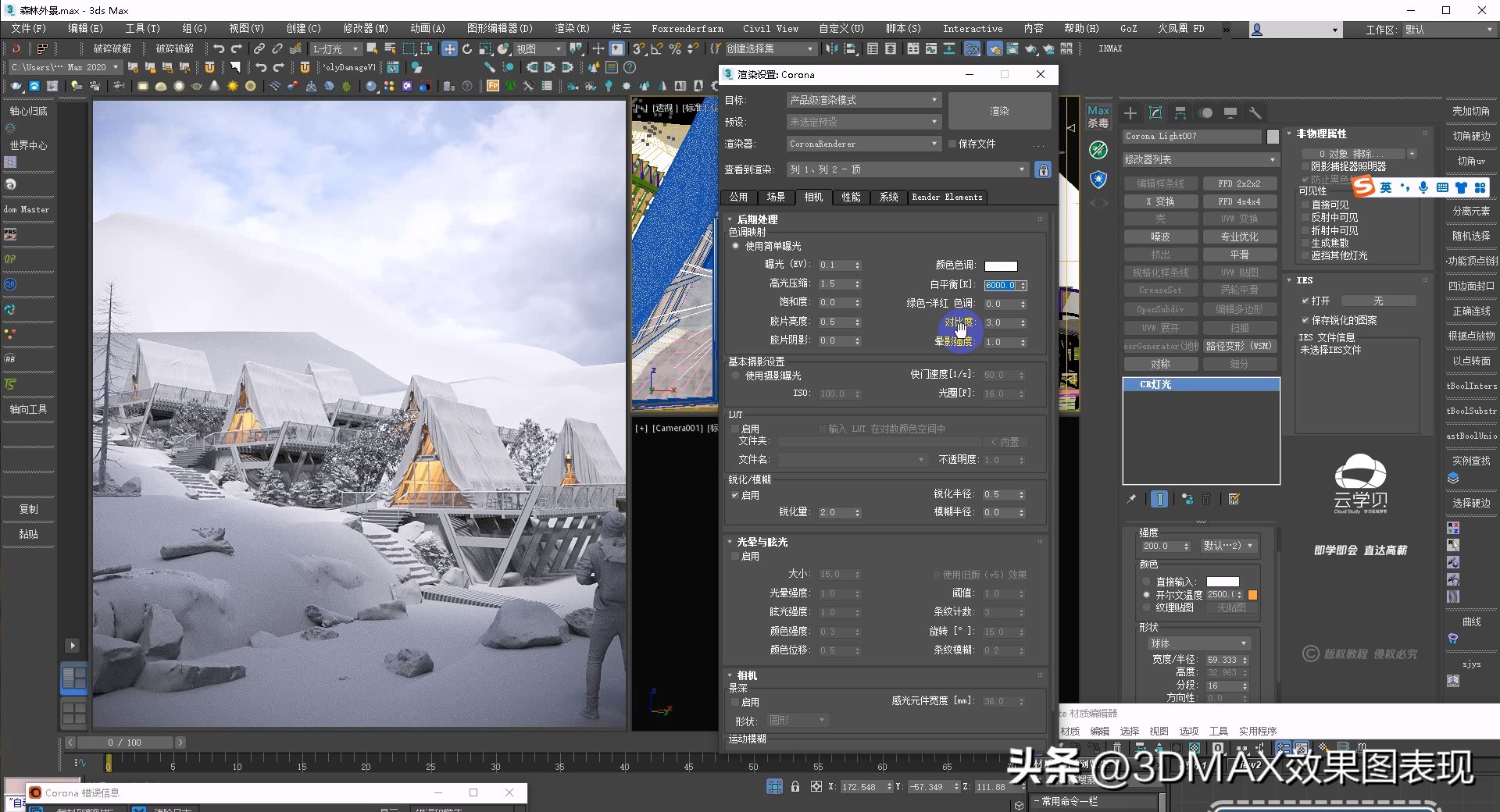The image size is (1500, 812).
Task: Check the 阴影捕捉器照明器 checkbox
Action: (x=1305, y=166)
